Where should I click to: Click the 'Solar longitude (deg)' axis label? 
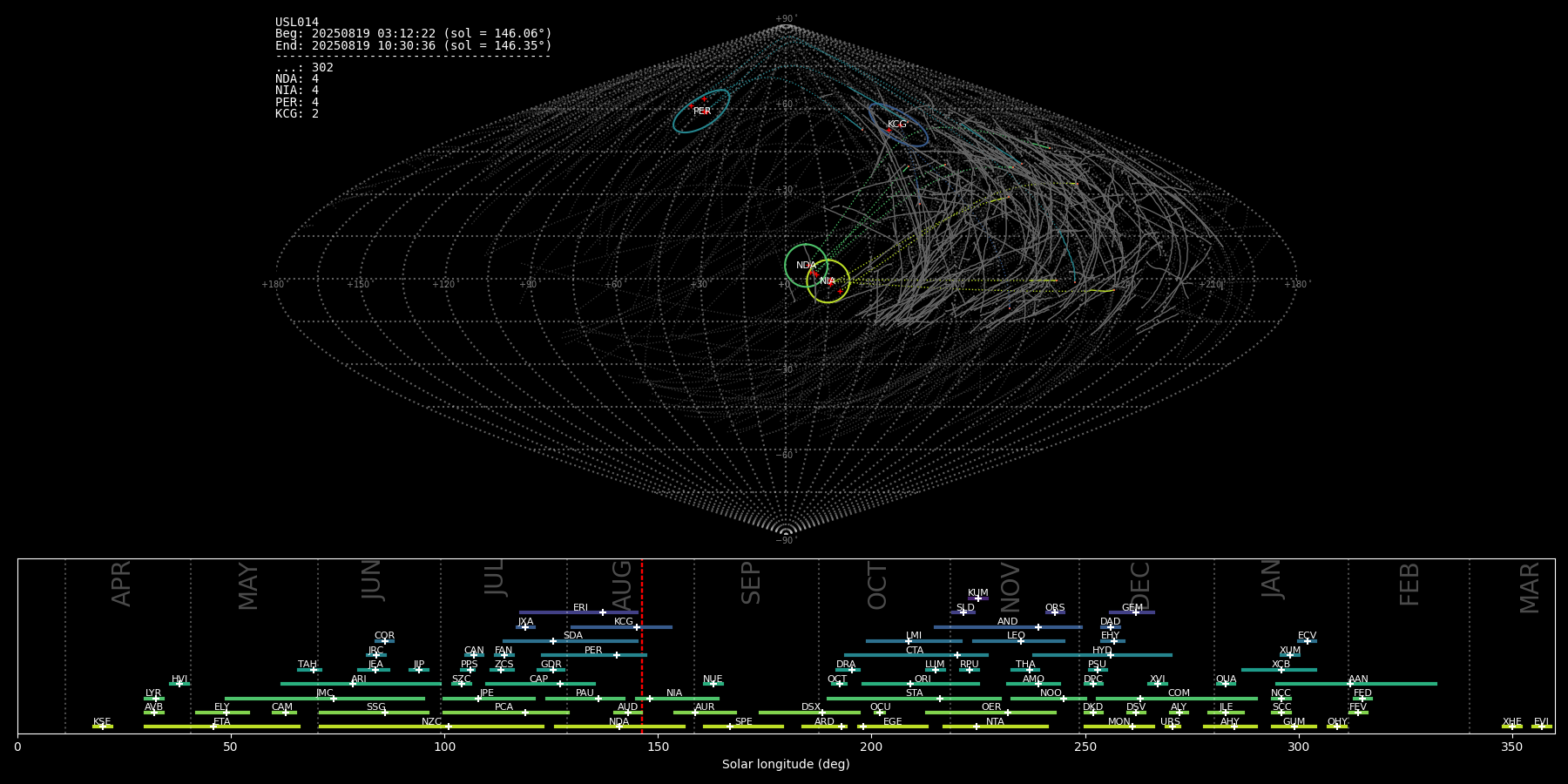coord(786,765)
